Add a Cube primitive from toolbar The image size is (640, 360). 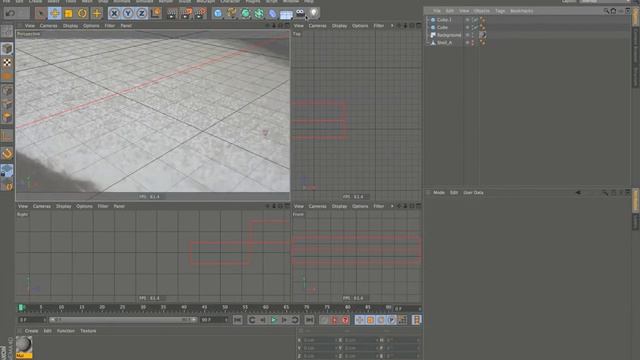(x=218, y=13)
